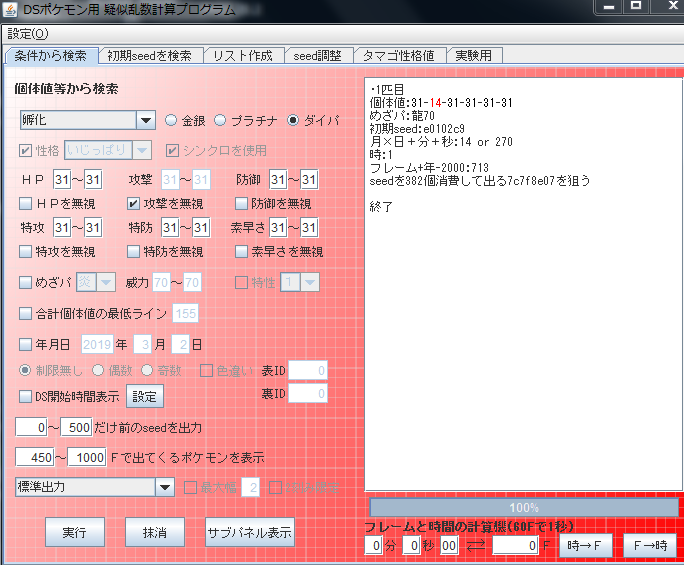Expand the 標準出力 output dropdown

(166, 487)
